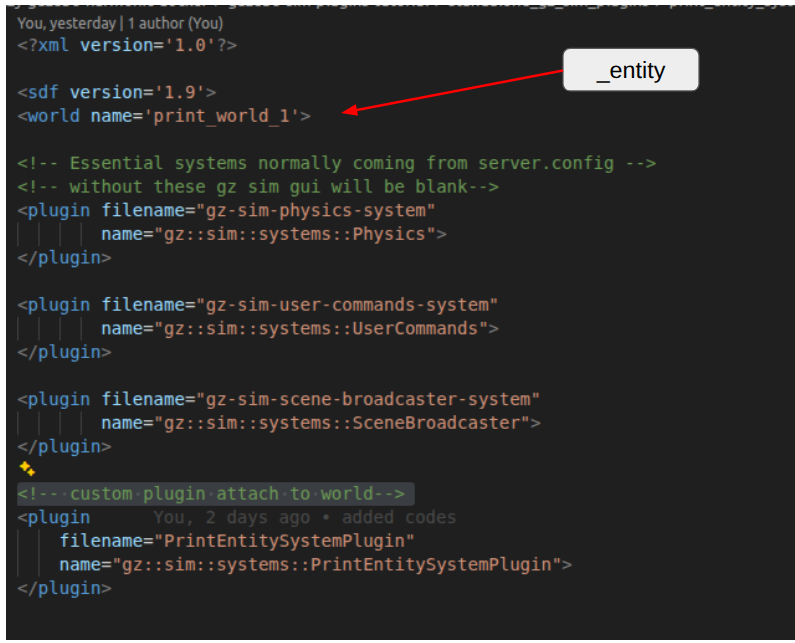Click the highlighted "custom plugin attach to world" comment
Image resolution: width=795 pixels, height=643 pixels.
point(215,494)
